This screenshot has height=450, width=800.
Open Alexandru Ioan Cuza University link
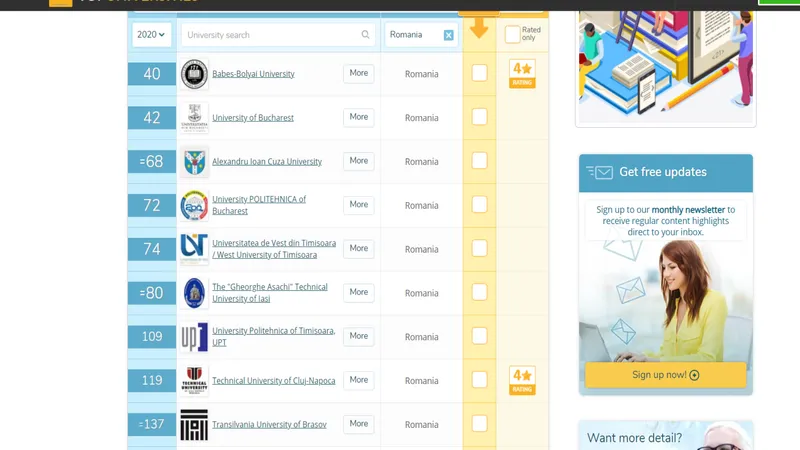coord(267,162)
